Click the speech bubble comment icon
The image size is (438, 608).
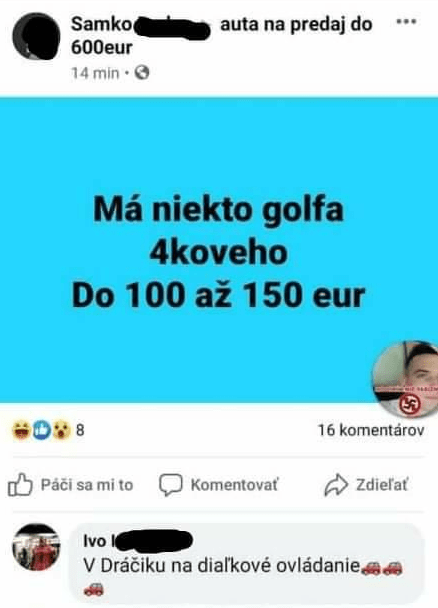pyautogui.click(x=170, y=485)
